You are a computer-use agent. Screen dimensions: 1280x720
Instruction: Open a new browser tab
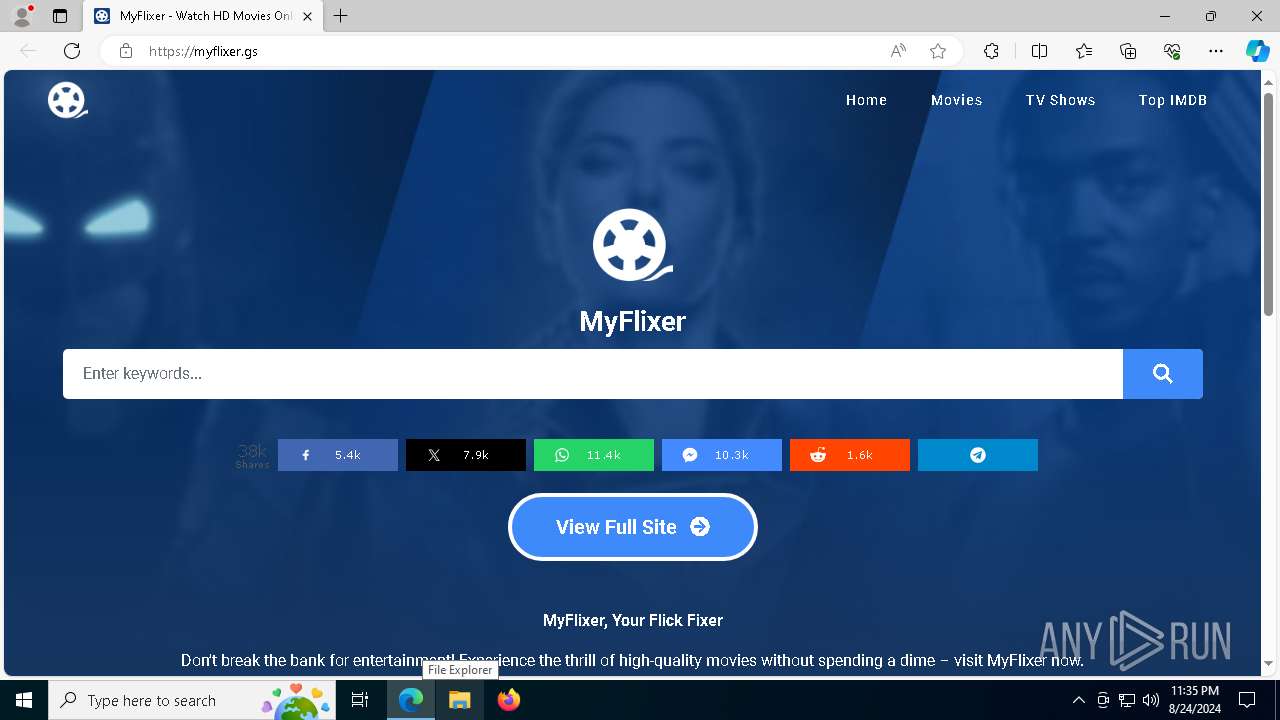coord(341,16)
